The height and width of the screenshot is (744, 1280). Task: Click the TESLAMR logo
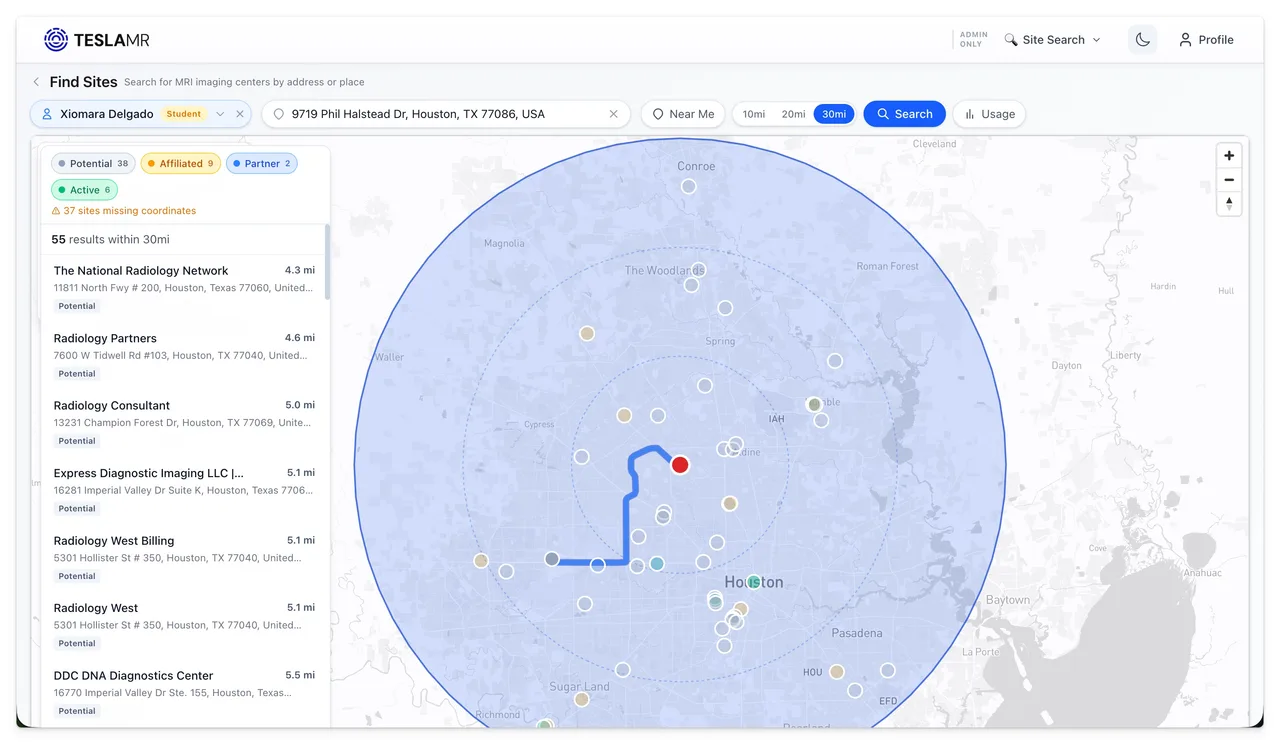coord(97,39)
